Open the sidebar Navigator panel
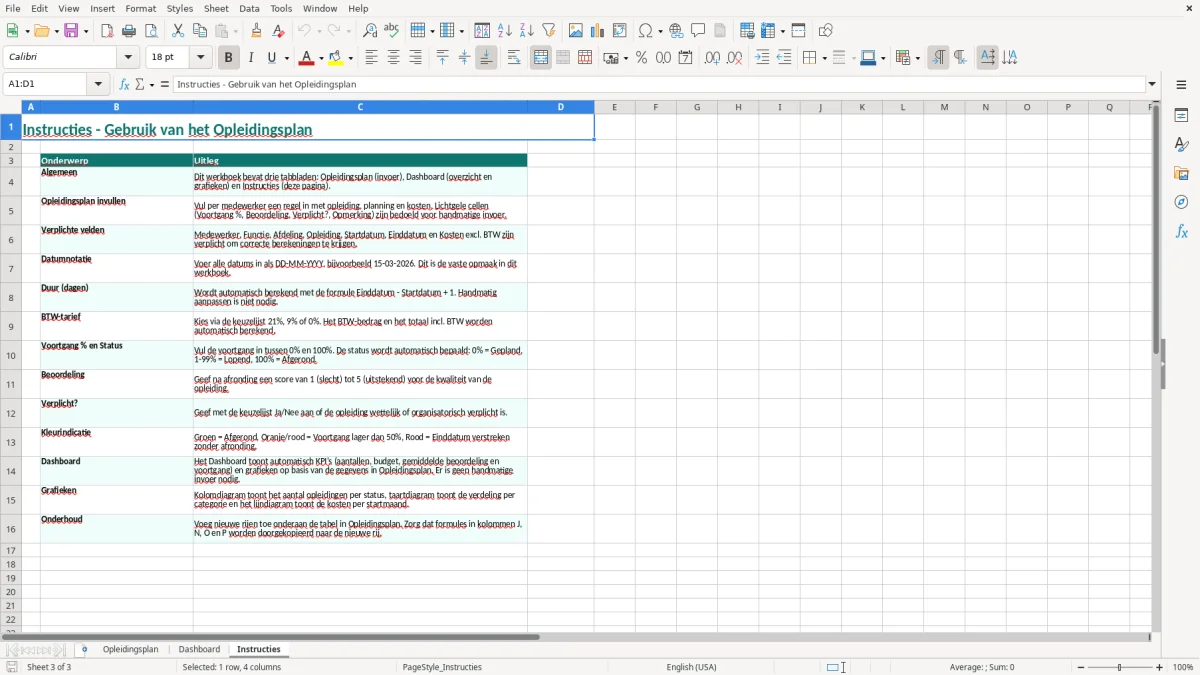Viewport: 1200px width, 675px height. click(x=1181, y=202)
